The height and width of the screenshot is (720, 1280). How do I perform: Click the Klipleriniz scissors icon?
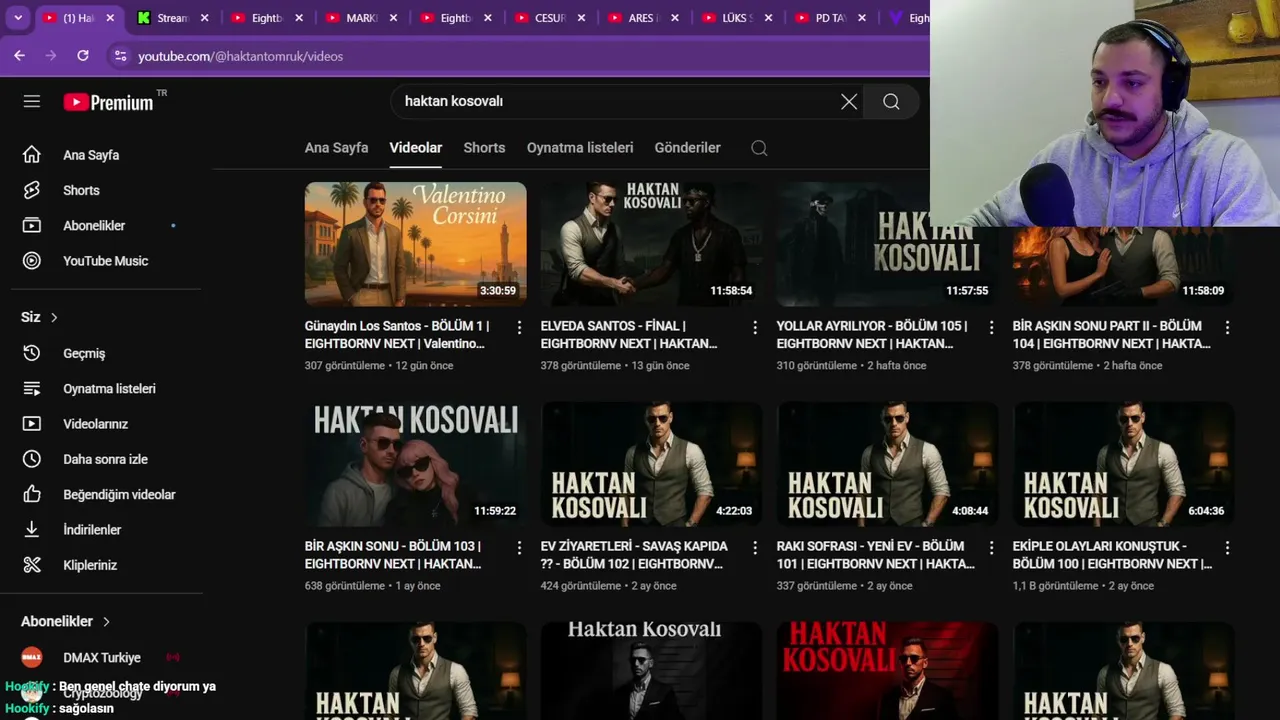point(32,565)
